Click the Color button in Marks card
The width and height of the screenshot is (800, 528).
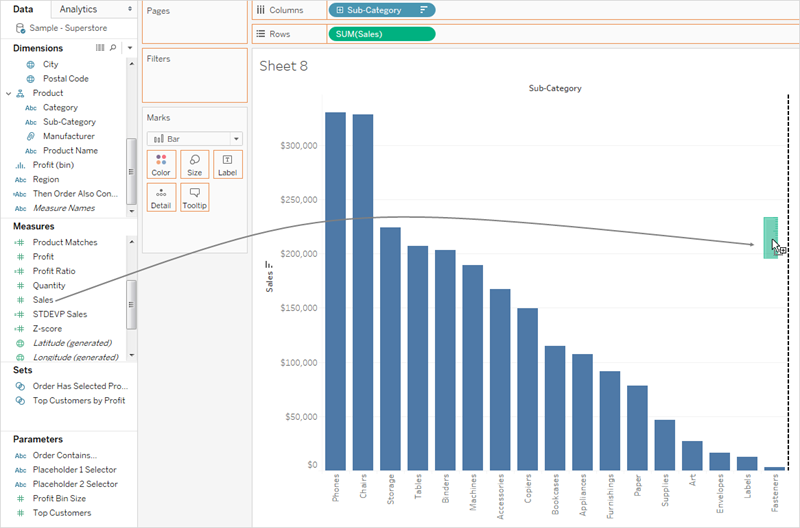pyautogui.click(x=161, y=164)
